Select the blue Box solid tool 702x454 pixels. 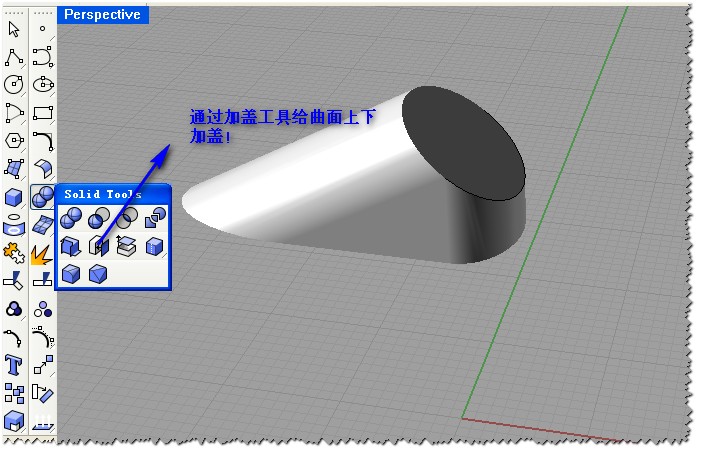coord(14,197)
